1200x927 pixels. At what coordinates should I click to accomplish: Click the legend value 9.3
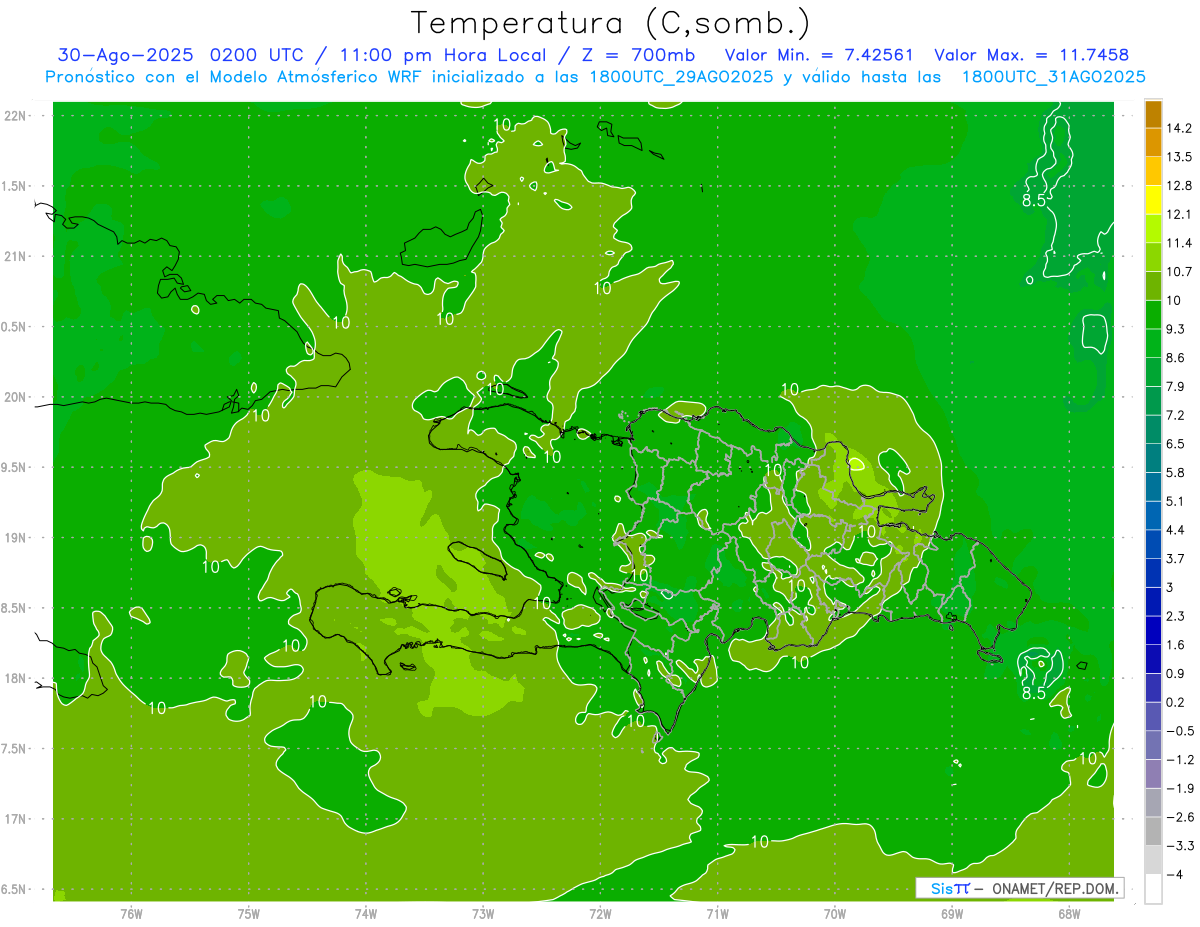(1176, 329)
